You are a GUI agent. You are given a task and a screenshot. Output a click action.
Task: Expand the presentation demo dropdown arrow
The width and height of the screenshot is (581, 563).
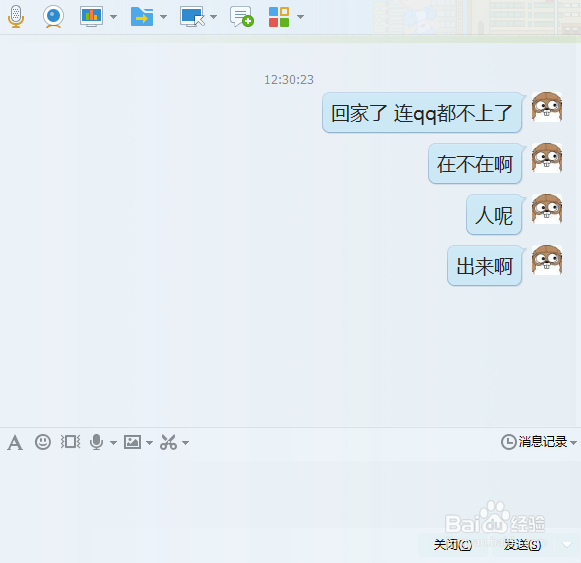click(x=113, y=17)
